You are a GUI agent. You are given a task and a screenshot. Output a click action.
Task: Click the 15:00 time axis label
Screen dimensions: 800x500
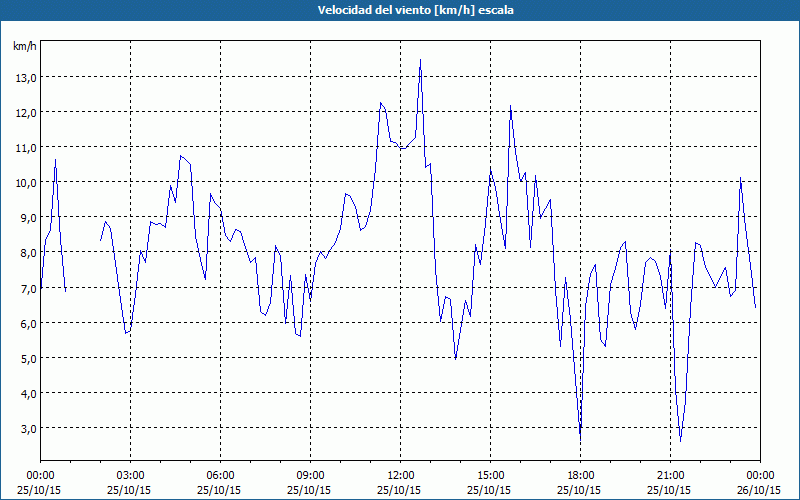tap(490, 476)
